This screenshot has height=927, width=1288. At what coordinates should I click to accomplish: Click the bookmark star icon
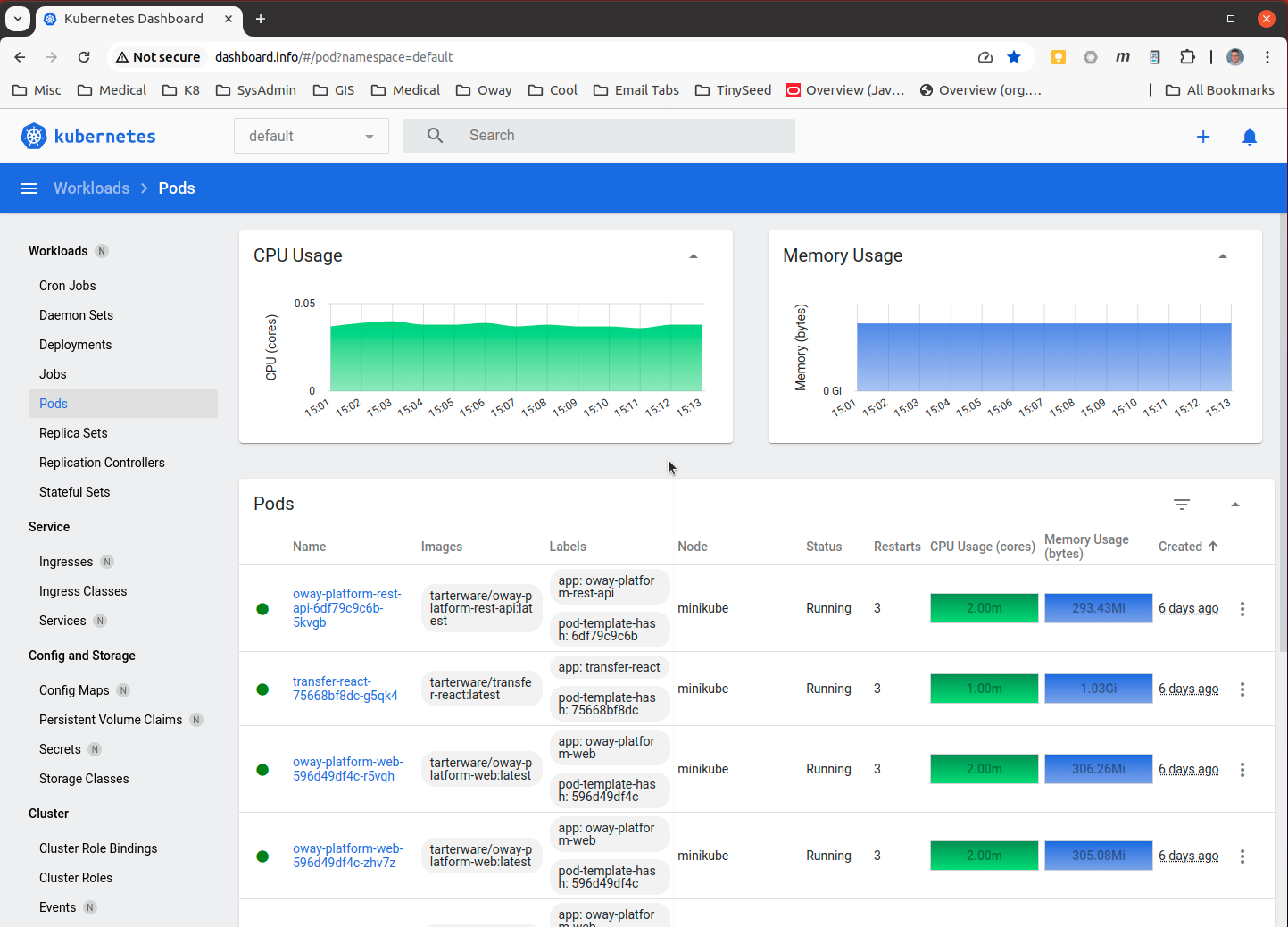point(1014,57)
